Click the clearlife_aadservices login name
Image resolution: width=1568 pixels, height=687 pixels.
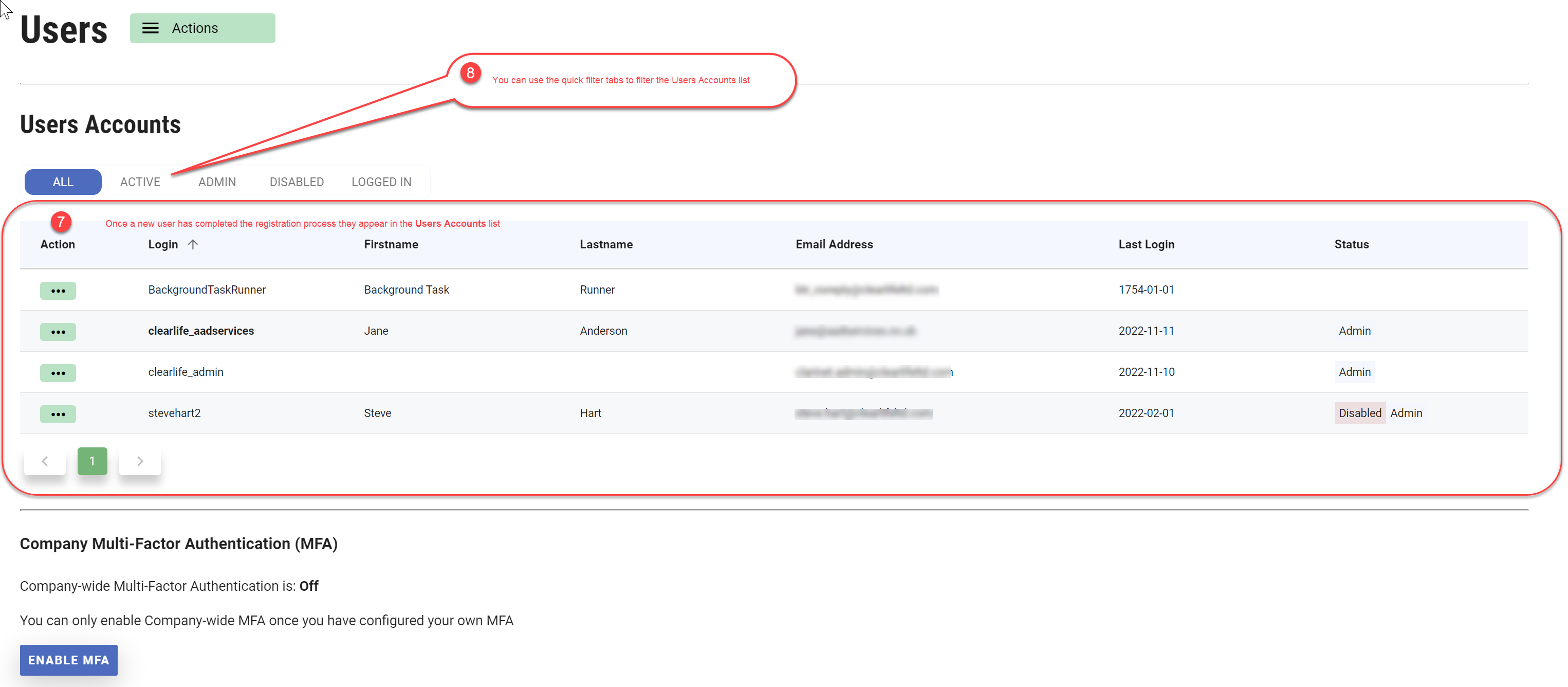(x=201, y=331)
